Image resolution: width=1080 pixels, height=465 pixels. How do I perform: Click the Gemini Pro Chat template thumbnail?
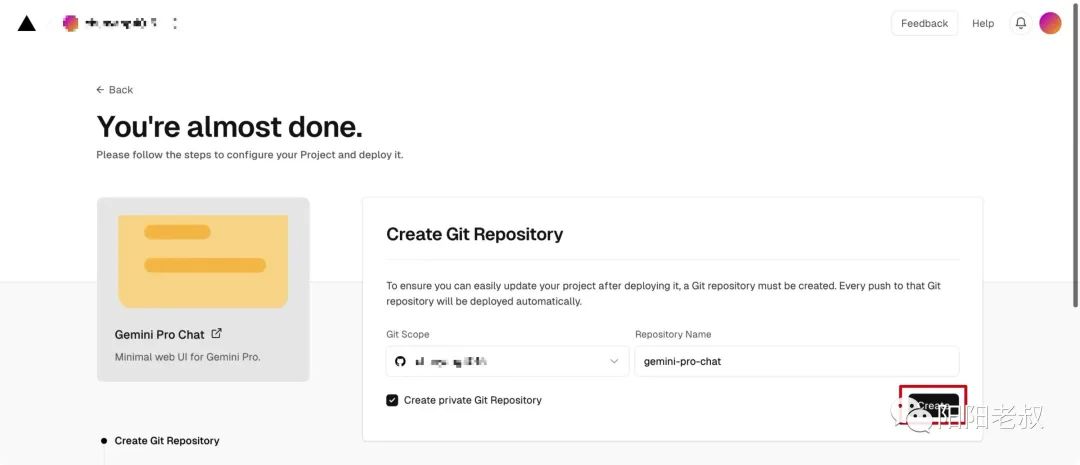(203, 261)
